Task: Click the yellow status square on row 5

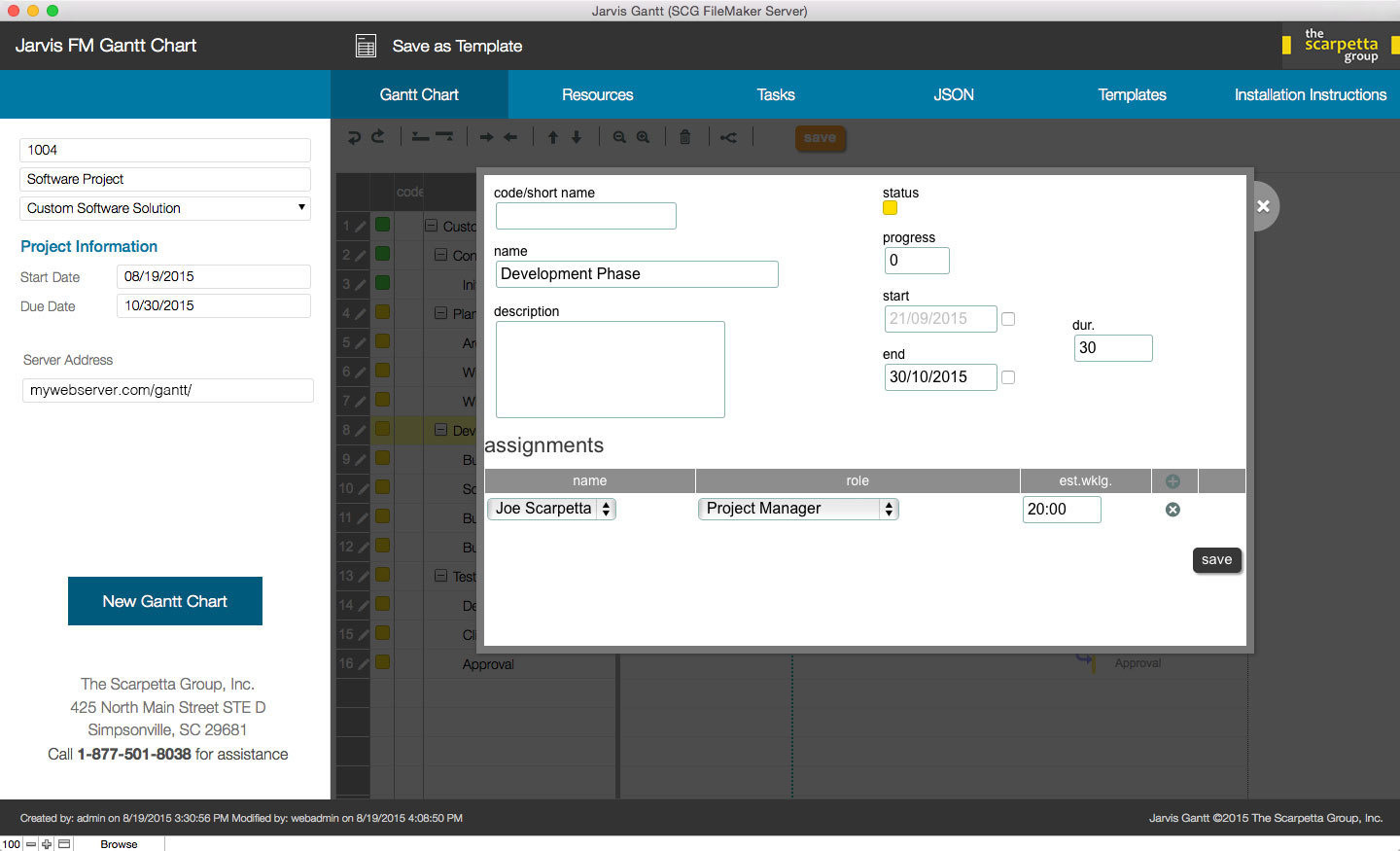Action: coord(383,341)
